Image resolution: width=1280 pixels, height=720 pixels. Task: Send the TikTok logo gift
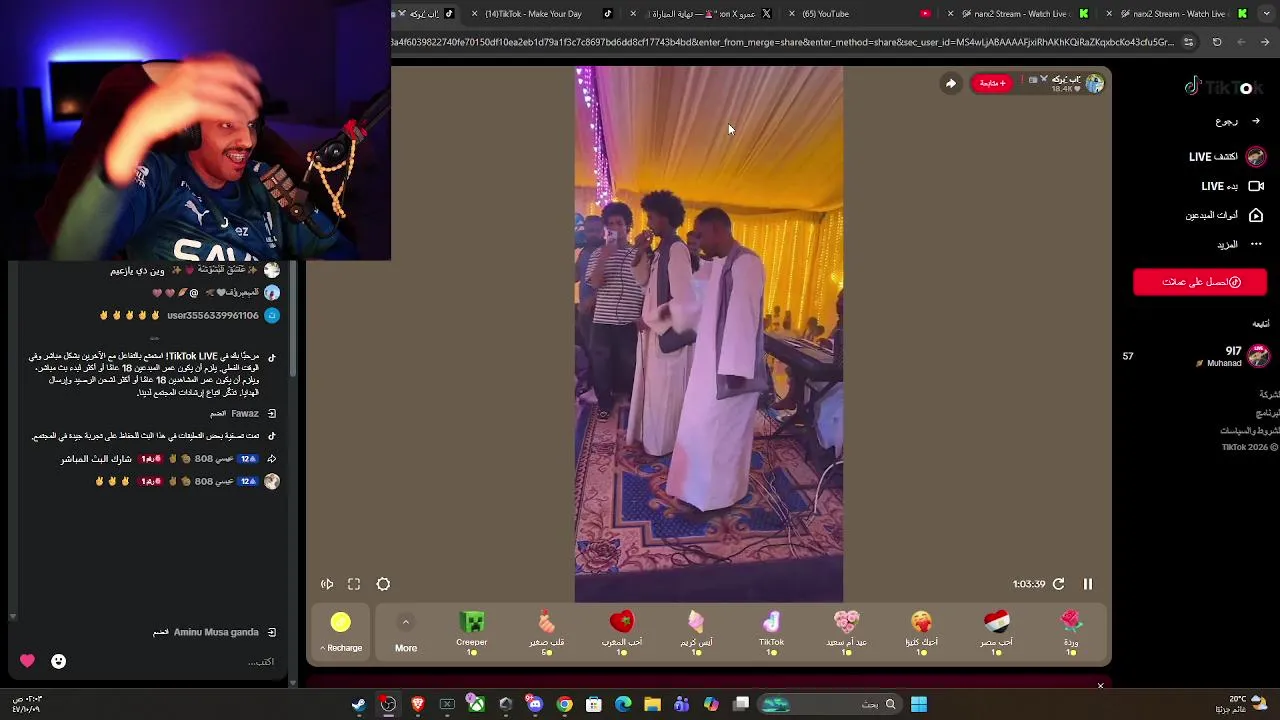coord(771,634)
